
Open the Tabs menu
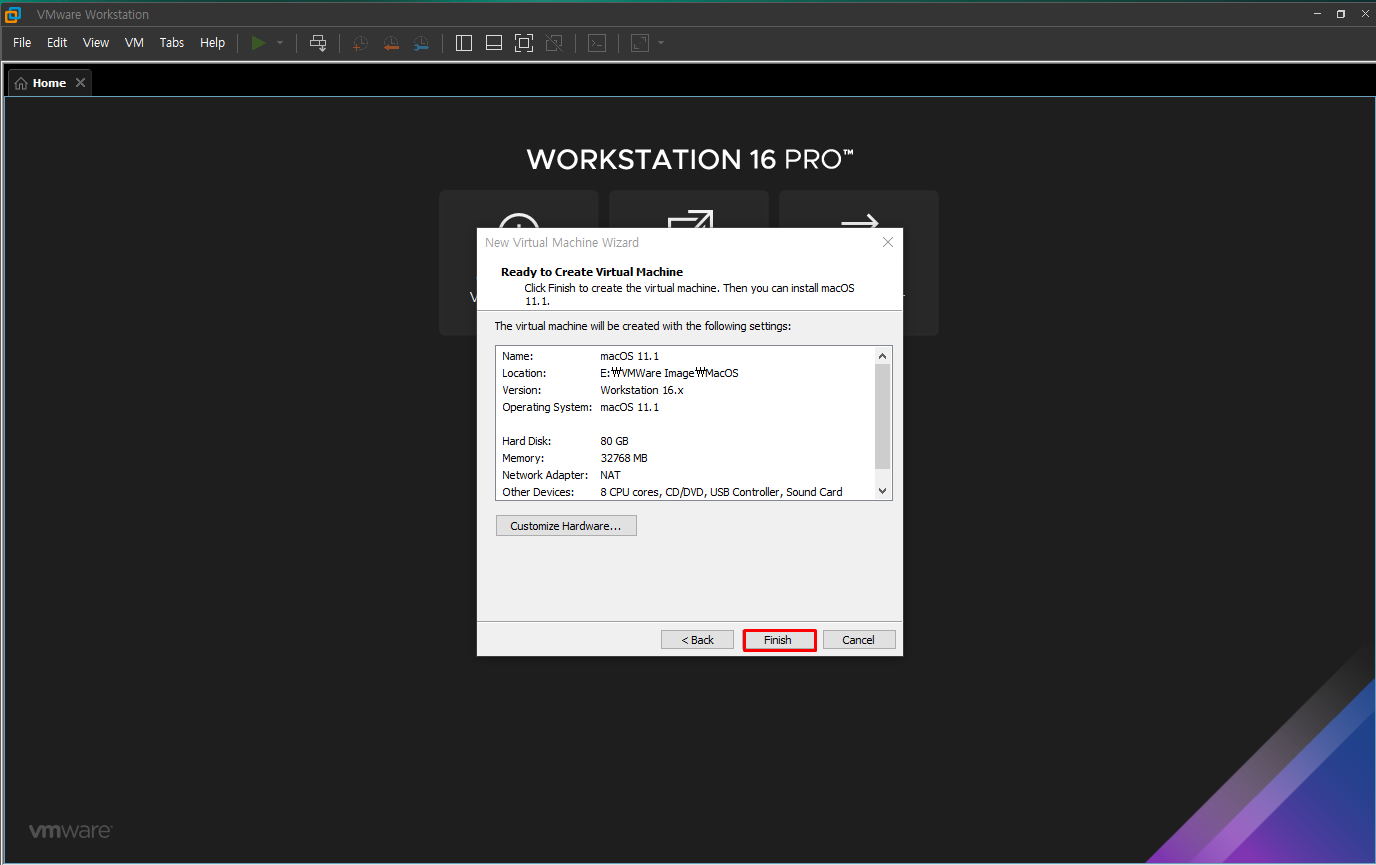(172, 43)
